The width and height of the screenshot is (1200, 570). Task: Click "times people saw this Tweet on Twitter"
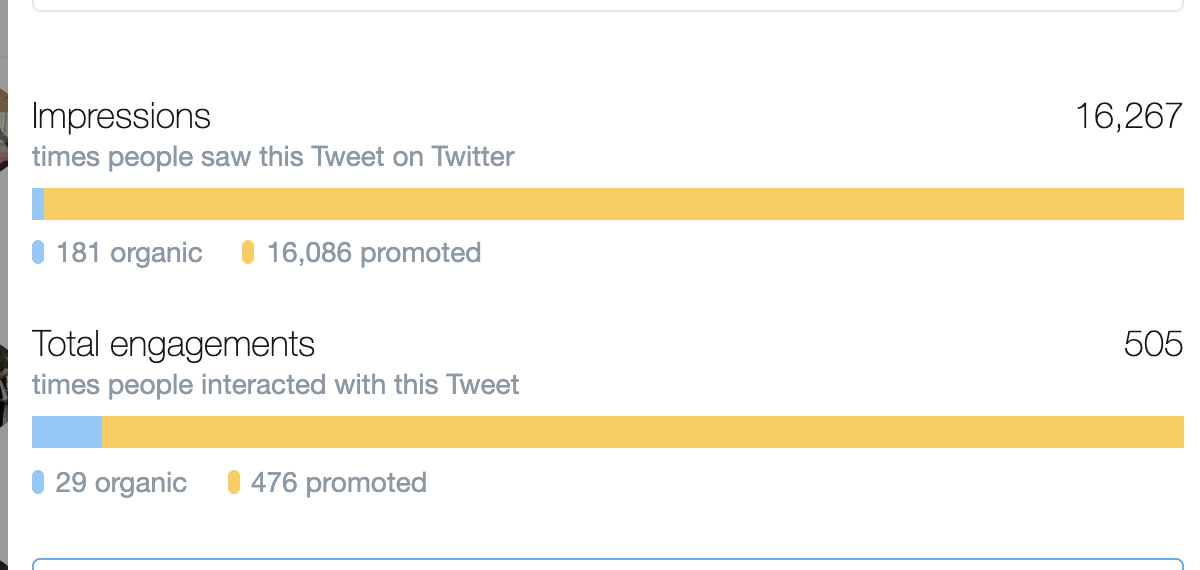[x=273, y=157]
